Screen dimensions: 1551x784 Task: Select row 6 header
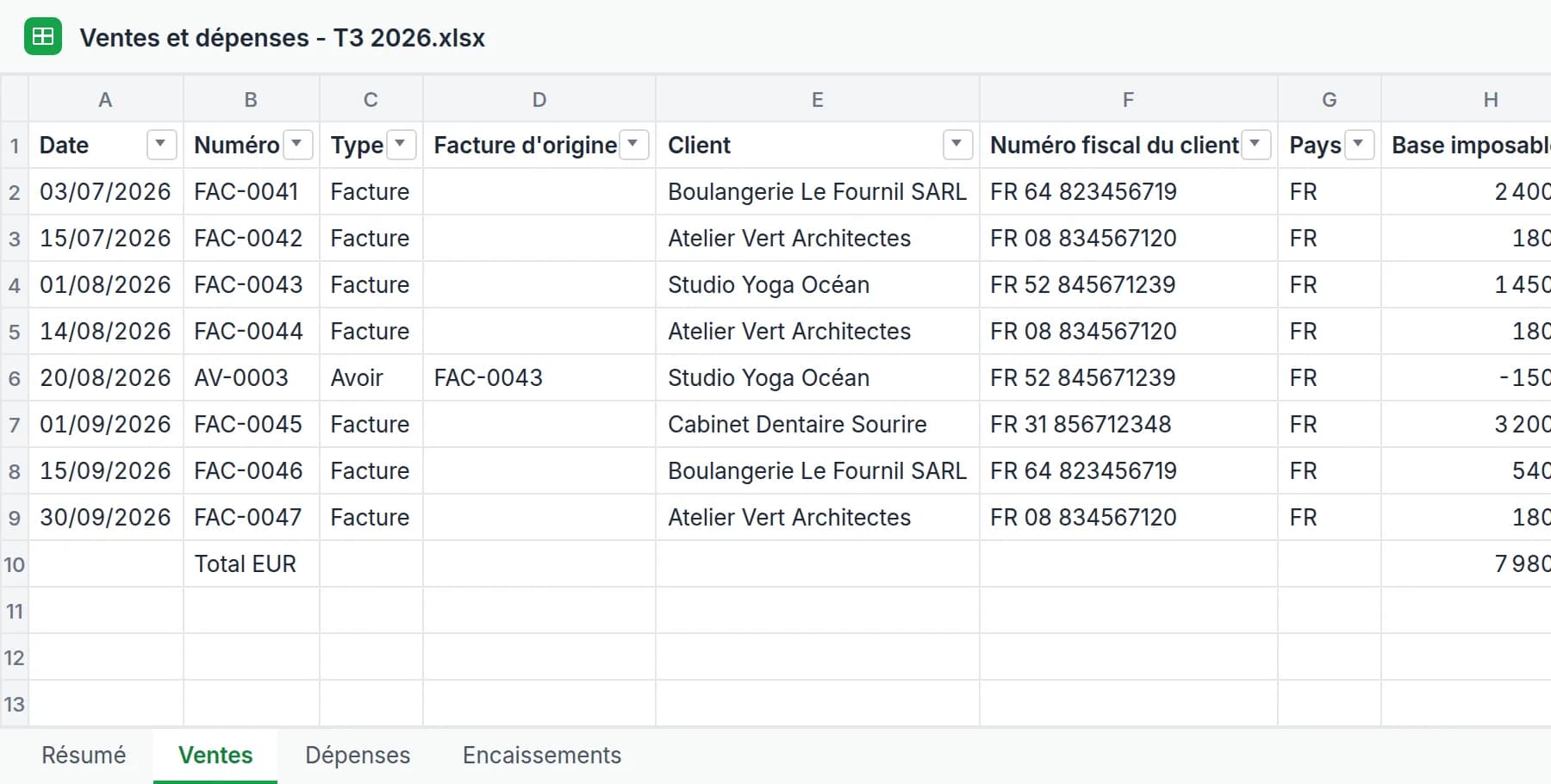[15, 378]
